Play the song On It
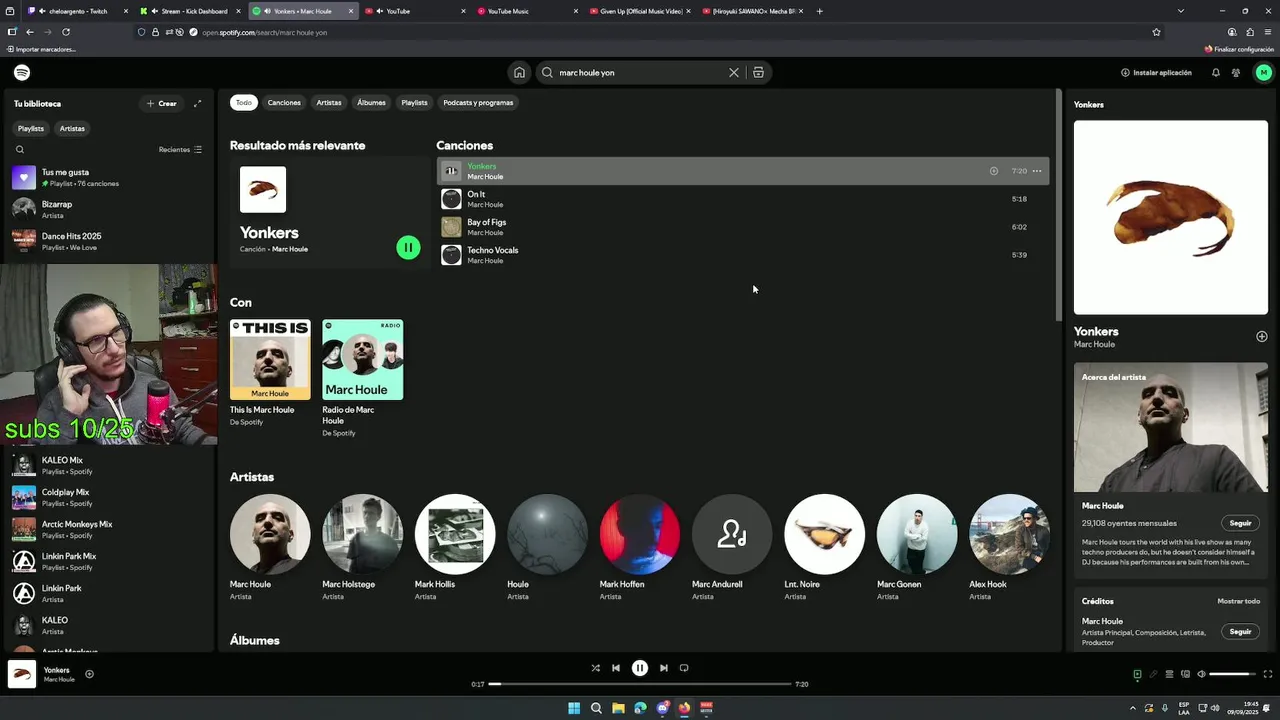The image size is (1280, 720). pyautogui.click(x=742, y=199)
